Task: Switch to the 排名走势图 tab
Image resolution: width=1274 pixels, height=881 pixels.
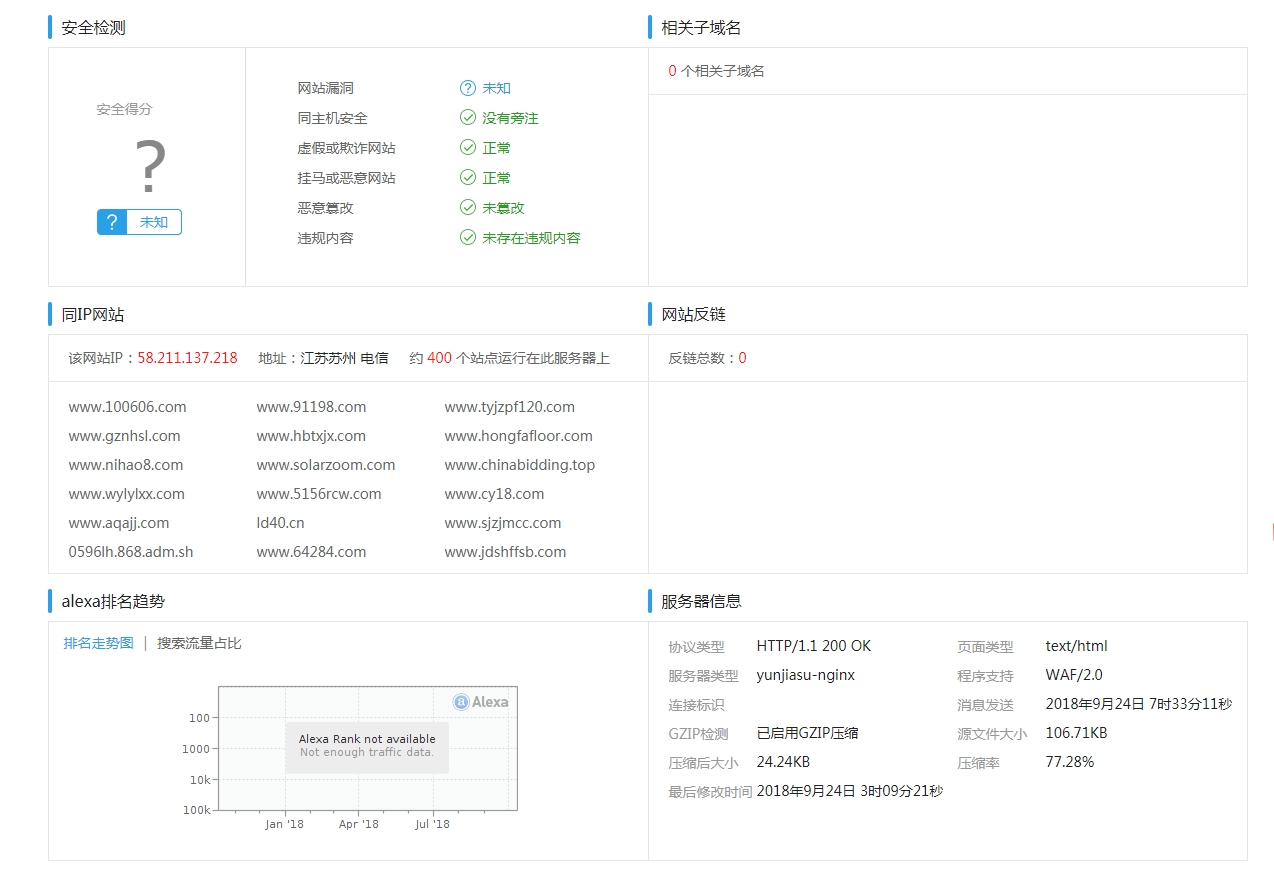Action: click(98, 643)
